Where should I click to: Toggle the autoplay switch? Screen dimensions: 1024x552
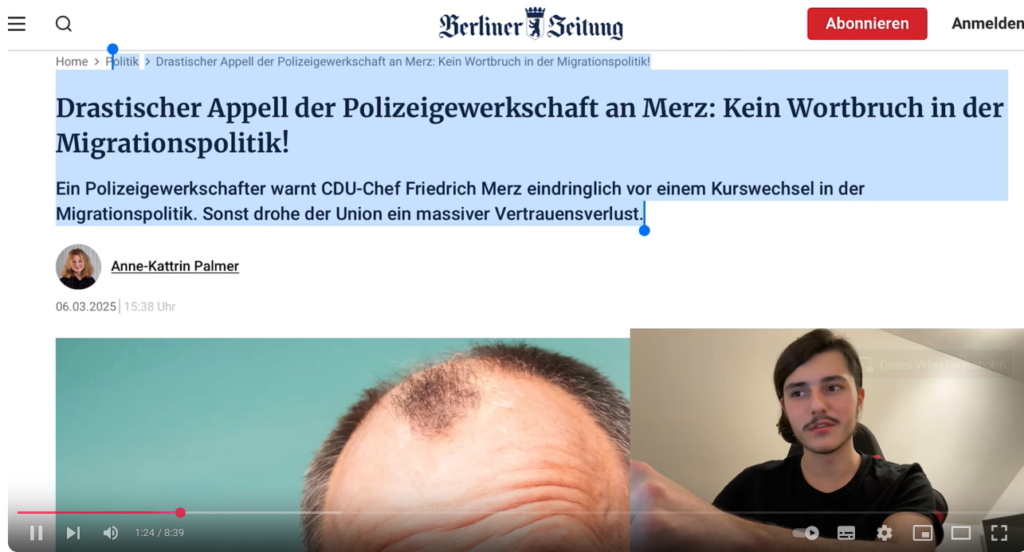[806, 533]
